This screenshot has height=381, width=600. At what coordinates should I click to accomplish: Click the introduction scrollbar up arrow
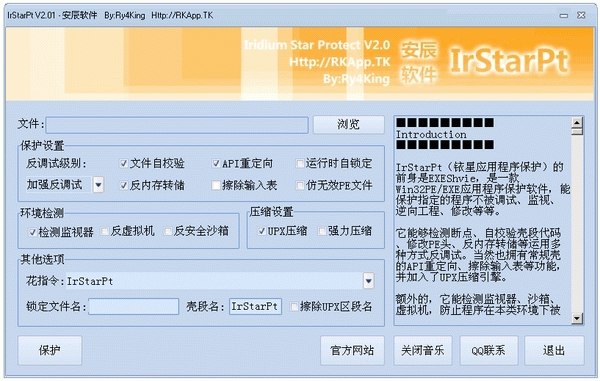coord(577,122)
